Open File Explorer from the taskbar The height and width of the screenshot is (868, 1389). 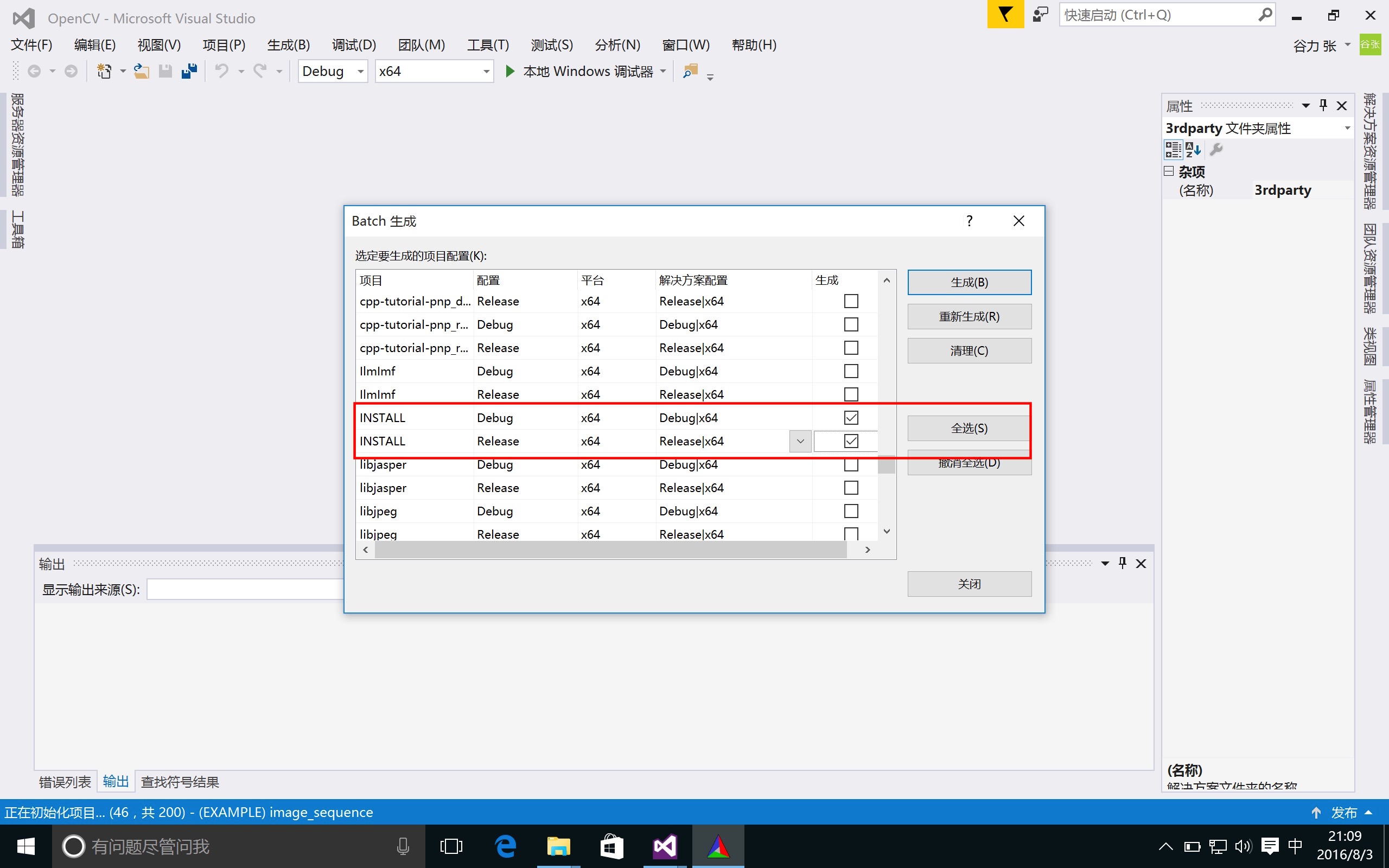[x=558, y=846]
